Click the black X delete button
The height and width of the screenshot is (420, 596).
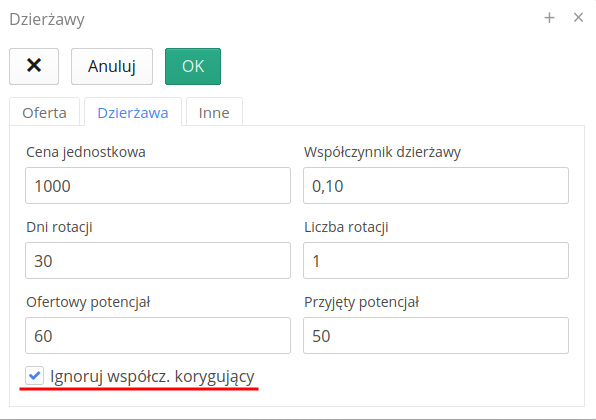[x=34, y=66]
